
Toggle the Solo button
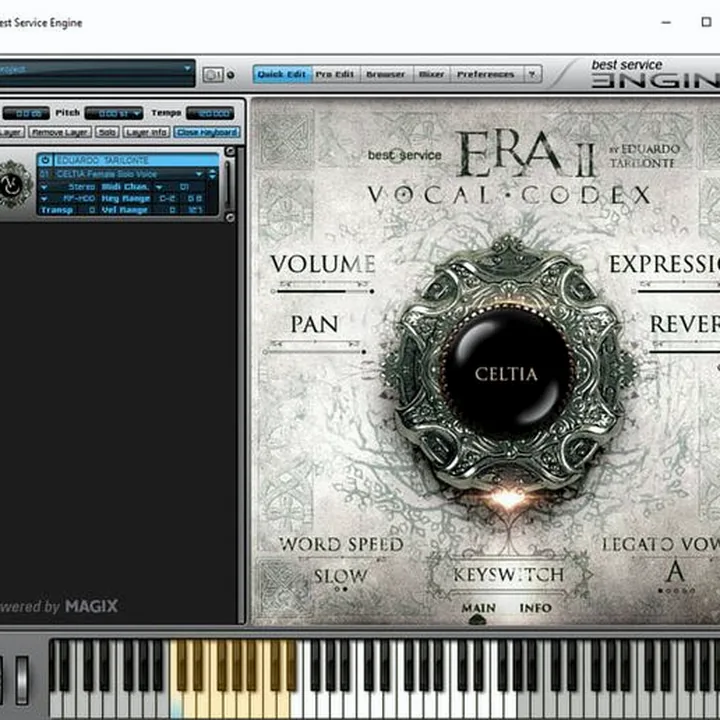(x=107, y=133)
